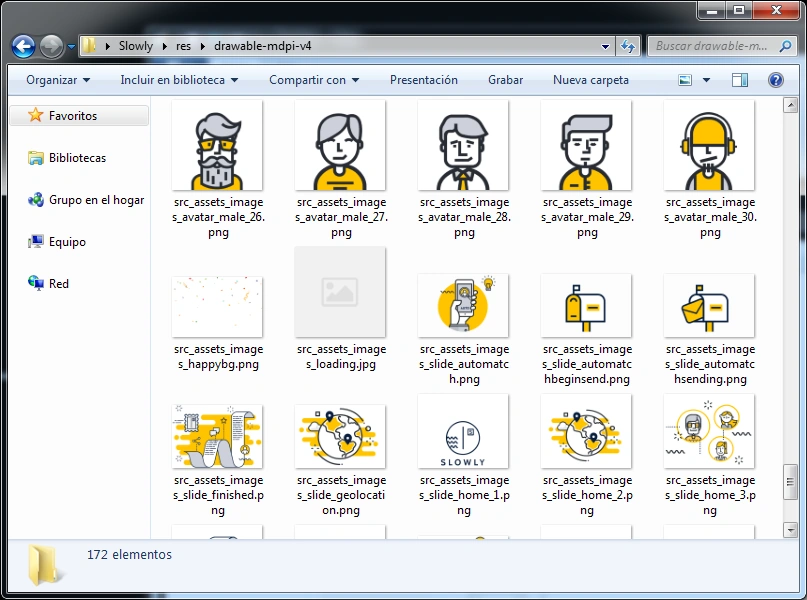Open Red network location
The height and width of the screenshot is (600, 807).
[59, 284]
